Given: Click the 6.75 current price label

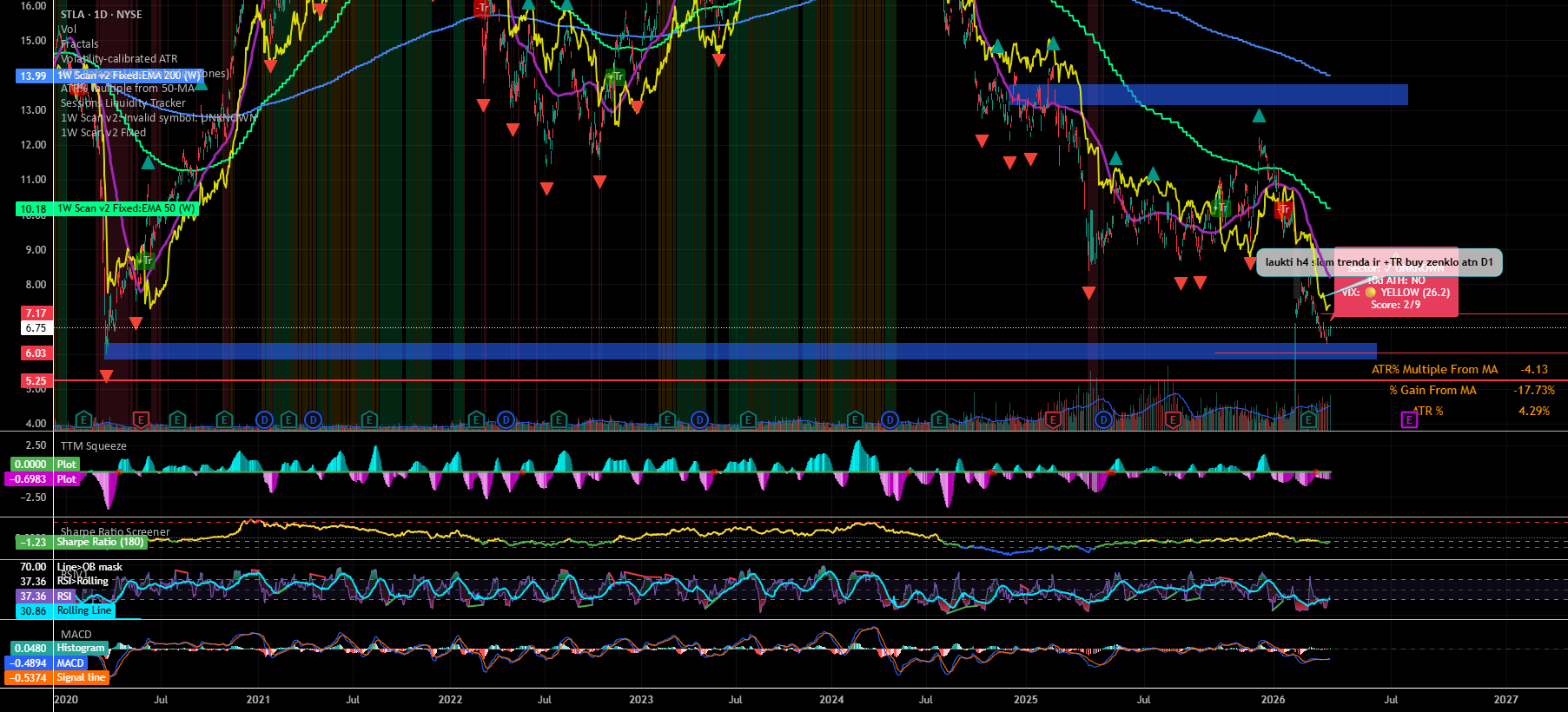Looking at the screenshot, I should (x=36, y=328).
